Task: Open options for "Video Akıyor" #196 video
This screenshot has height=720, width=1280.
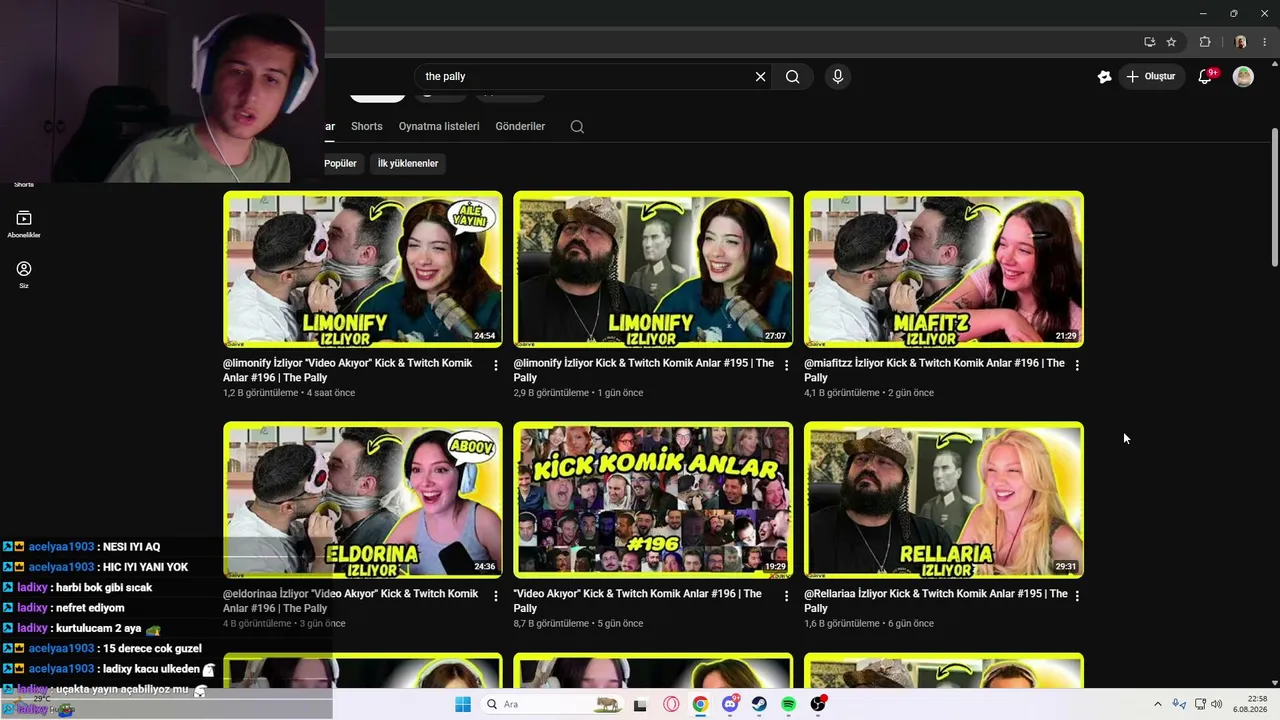Action: (786, 596)
